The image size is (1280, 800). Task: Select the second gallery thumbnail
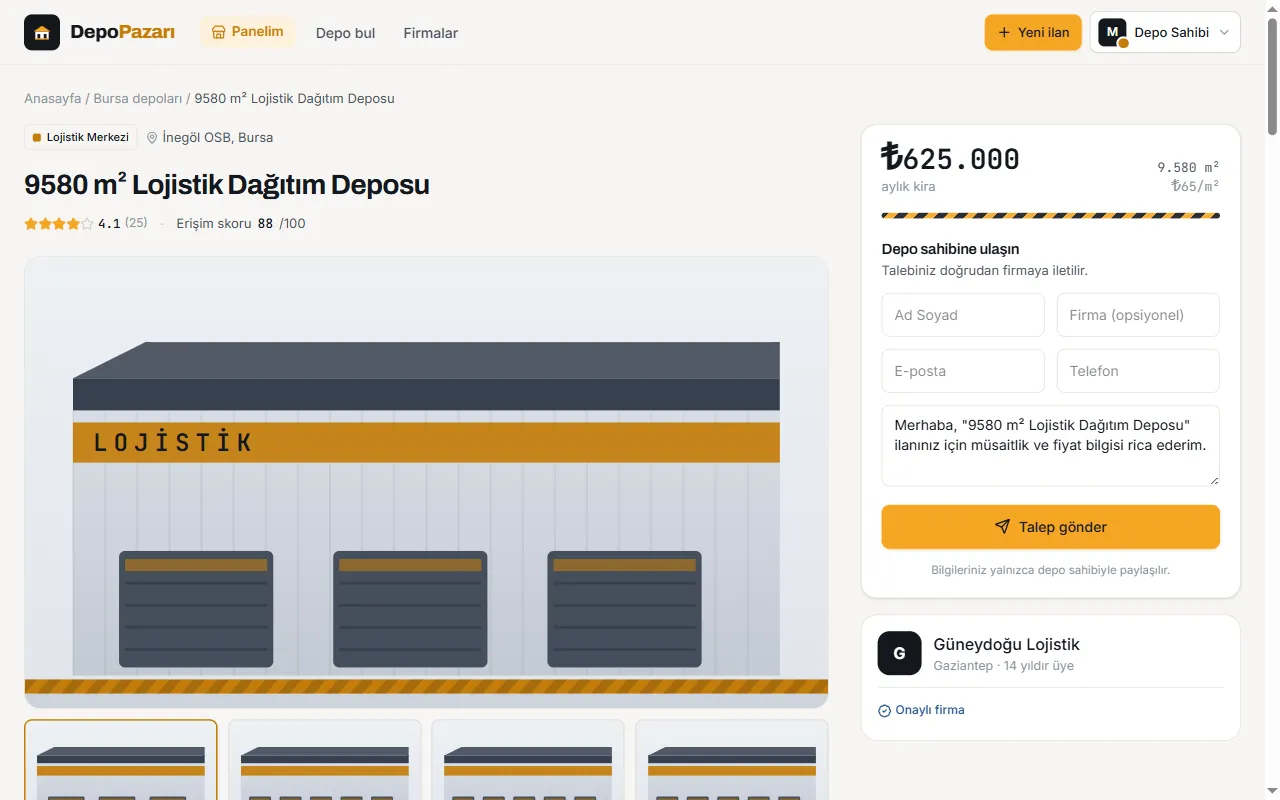[325, 760]
